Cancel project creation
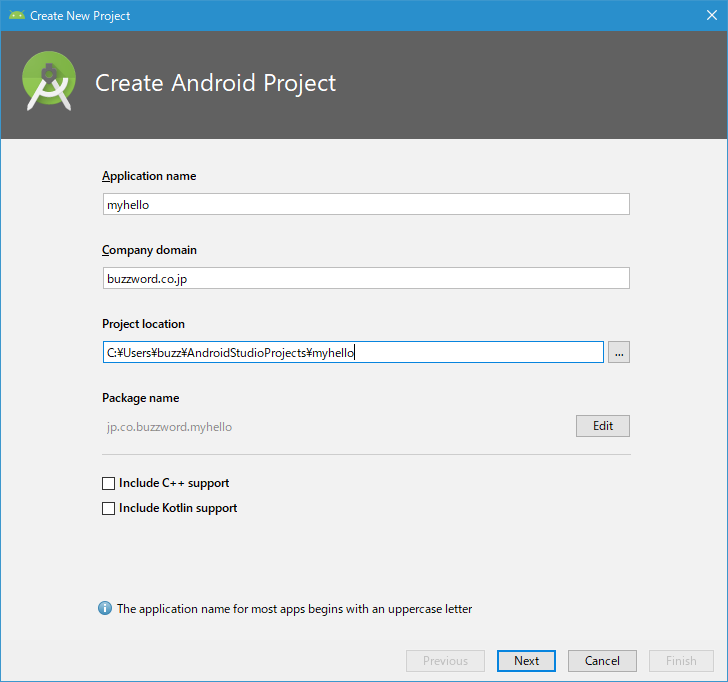Screen dimensions: 728x682 (x=602, y=661)
